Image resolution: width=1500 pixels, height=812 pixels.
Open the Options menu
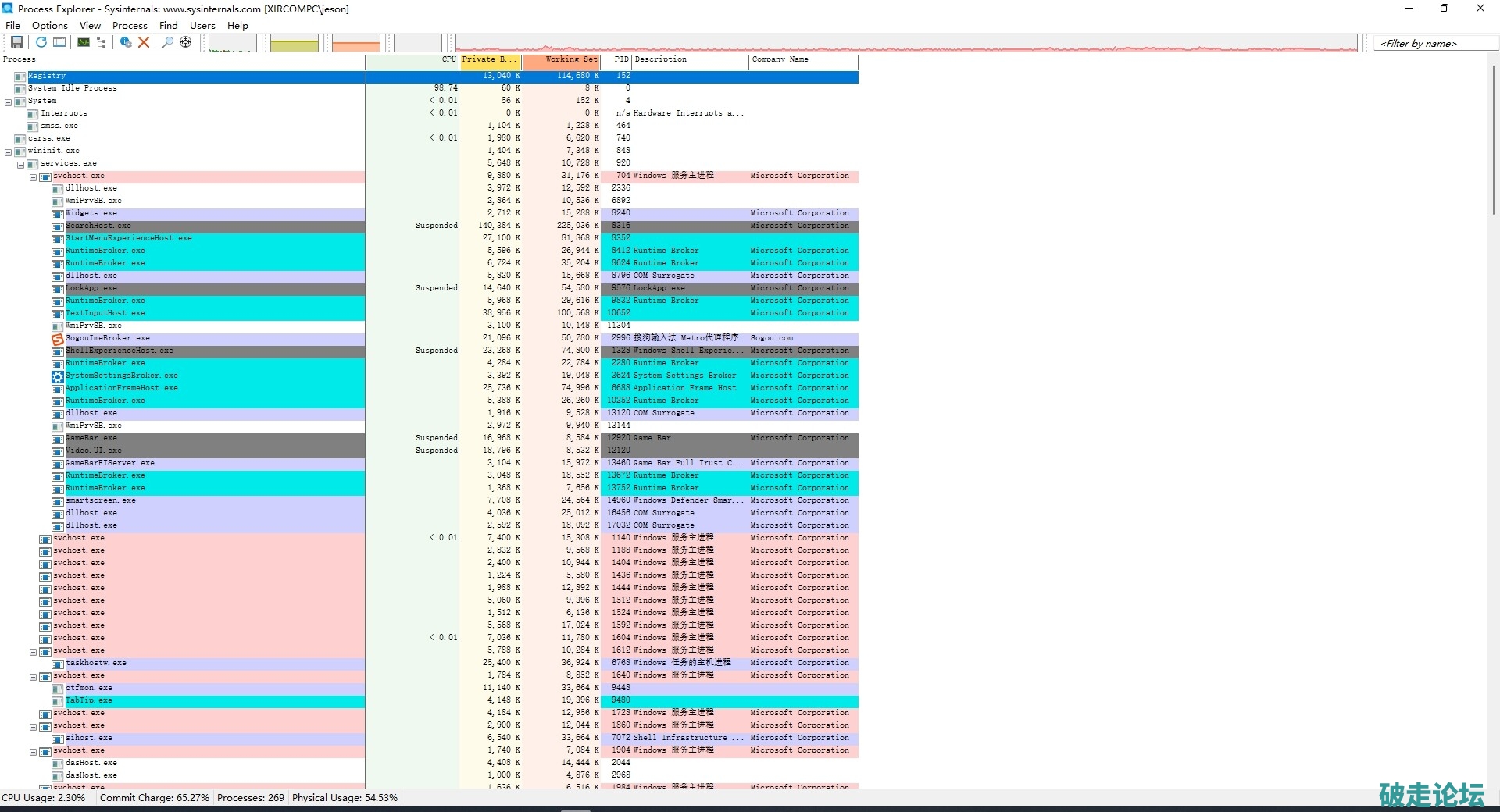click(x=49, y=25)
